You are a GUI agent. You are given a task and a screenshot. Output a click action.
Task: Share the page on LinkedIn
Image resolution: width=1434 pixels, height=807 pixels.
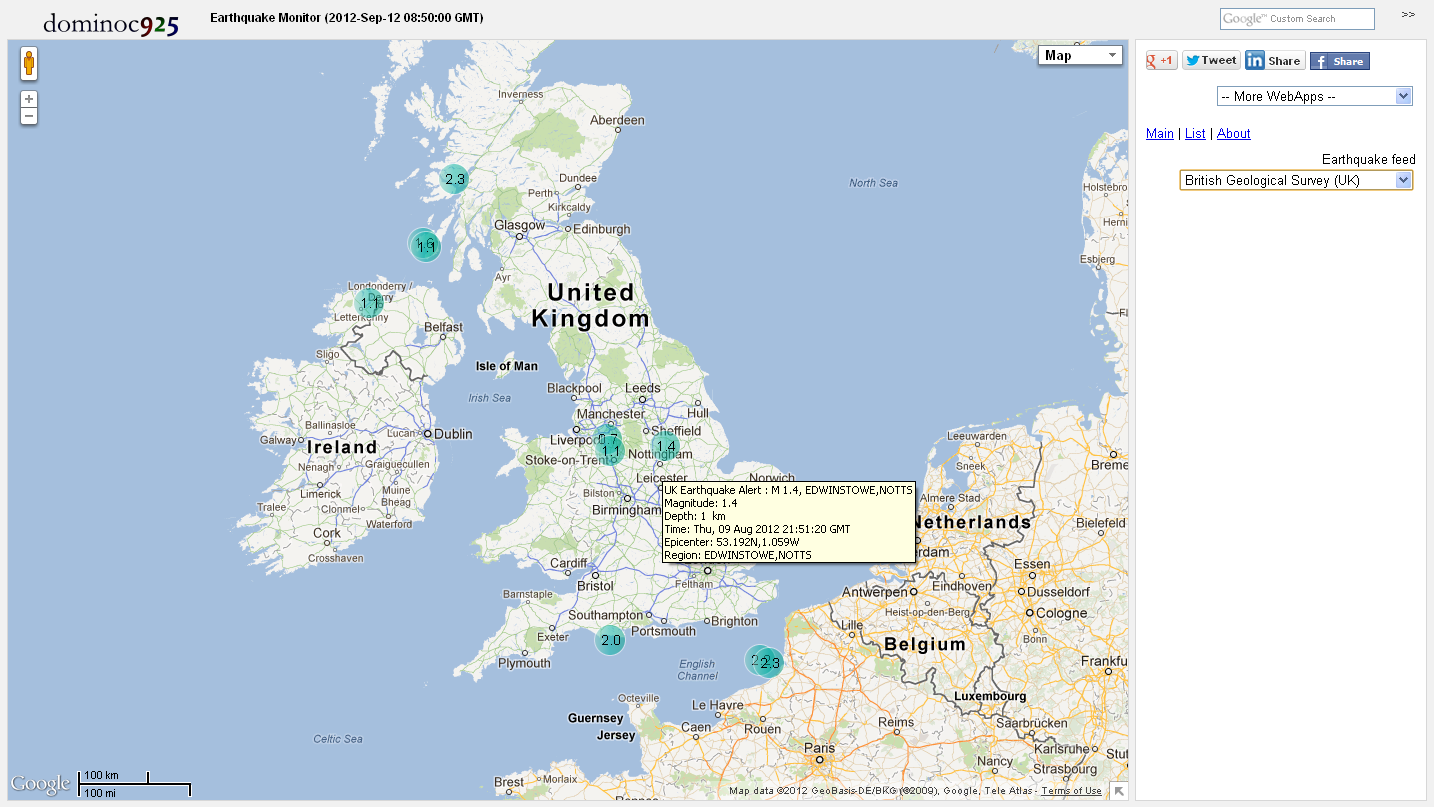[x=1274, y=60]
